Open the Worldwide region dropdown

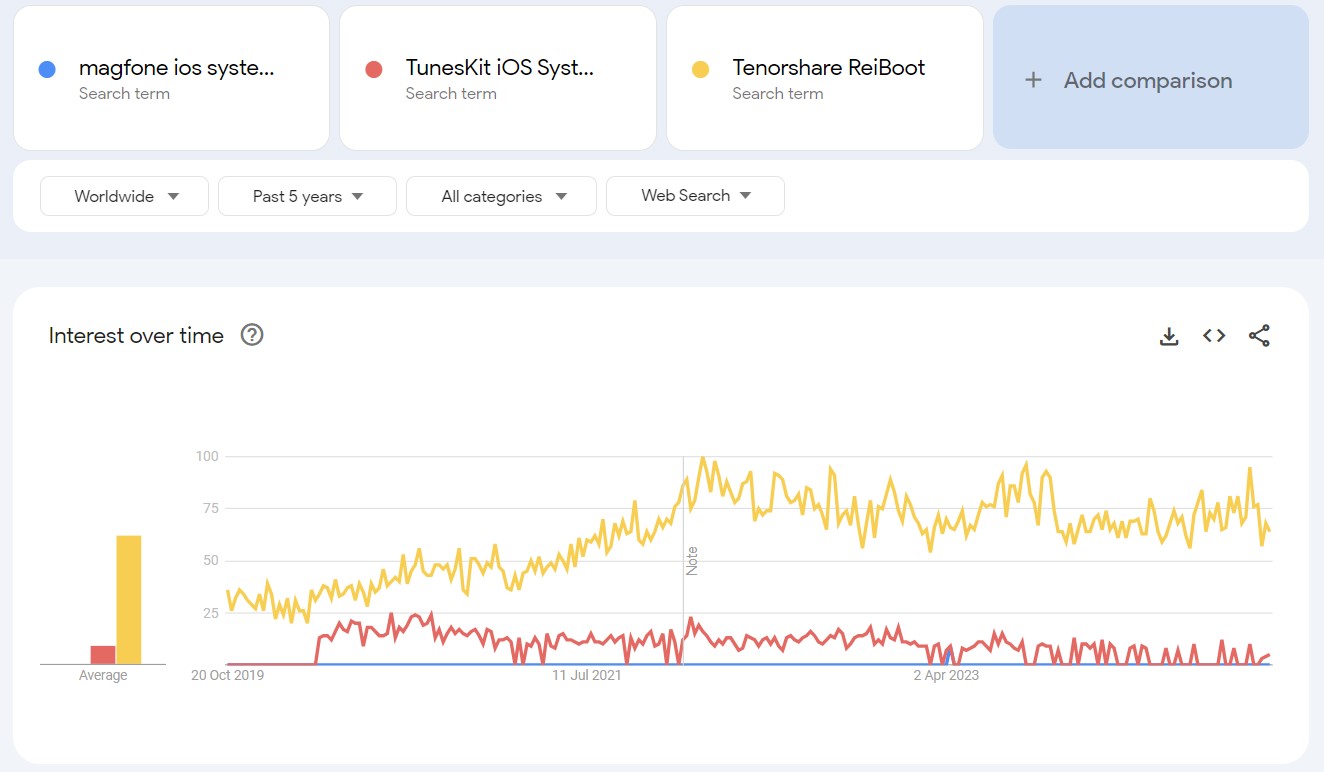click(x=124, y=196)
